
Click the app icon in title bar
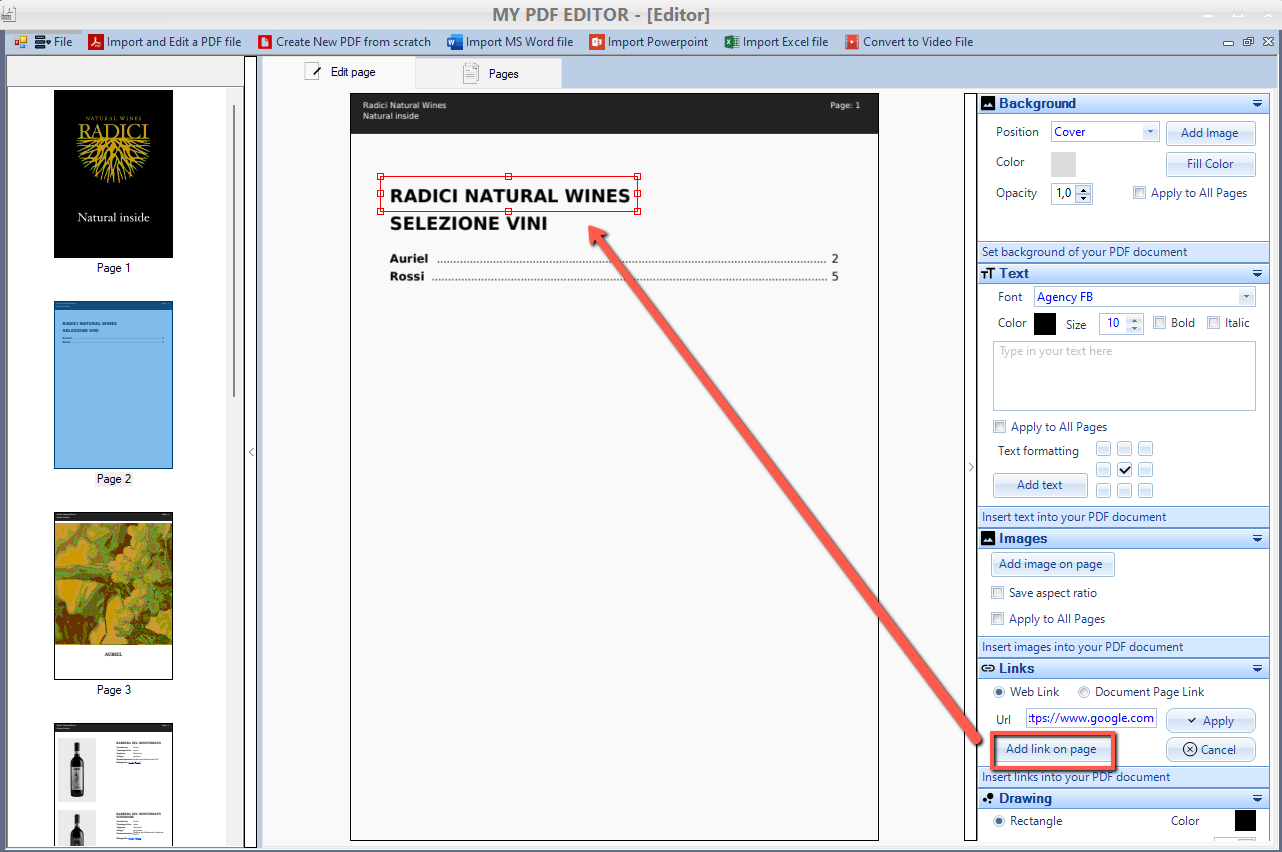(7, 13)
